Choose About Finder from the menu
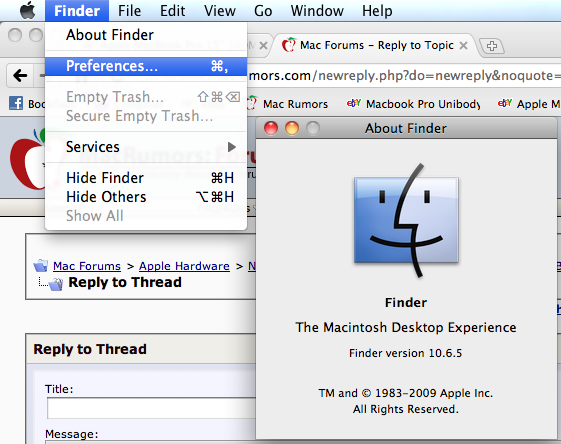Image resolution: width=561 pixels, height=444 pixels. pyautogui.click(x=146, y=35)
